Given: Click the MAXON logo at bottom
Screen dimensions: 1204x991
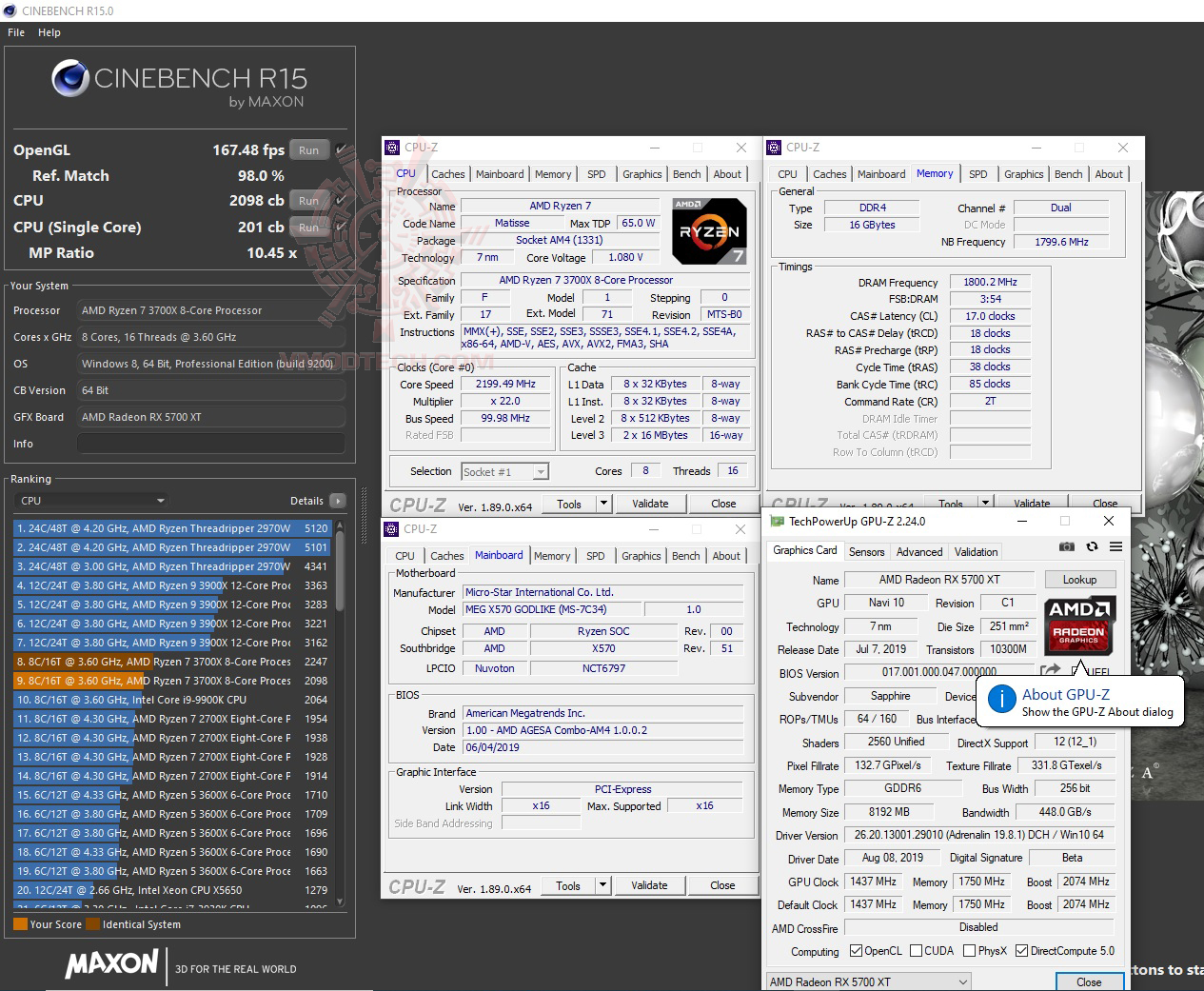Looking at the screenshot, I should (111, 963).
